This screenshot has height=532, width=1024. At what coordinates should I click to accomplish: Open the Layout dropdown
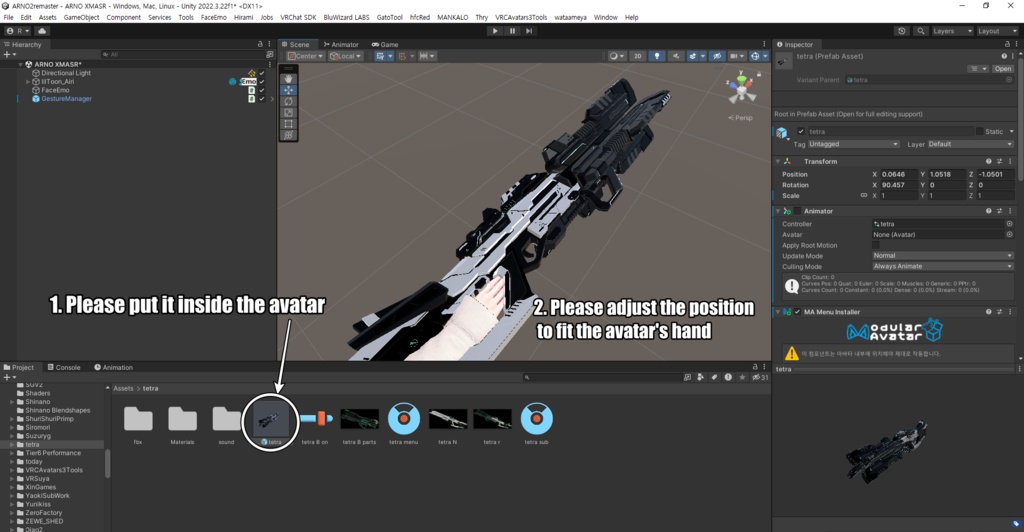tap(997, 31)
